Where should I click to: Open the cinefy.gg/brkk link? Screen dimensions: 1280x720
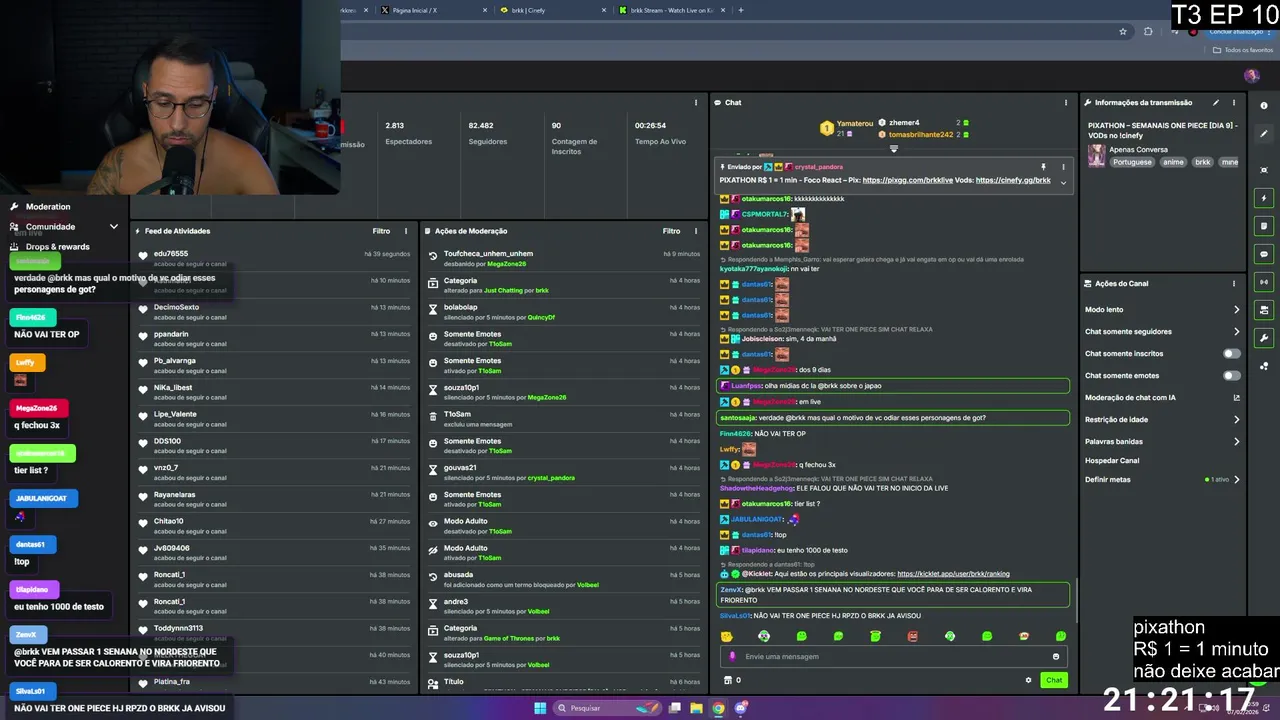point(1013,180)
